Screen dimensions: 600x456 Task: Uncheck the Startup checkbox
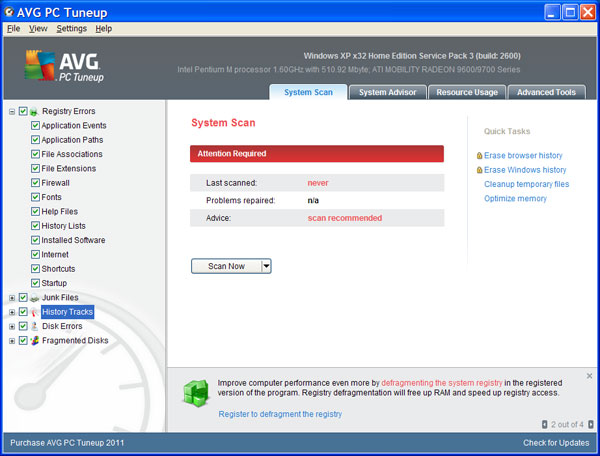(x=35, y=283)
